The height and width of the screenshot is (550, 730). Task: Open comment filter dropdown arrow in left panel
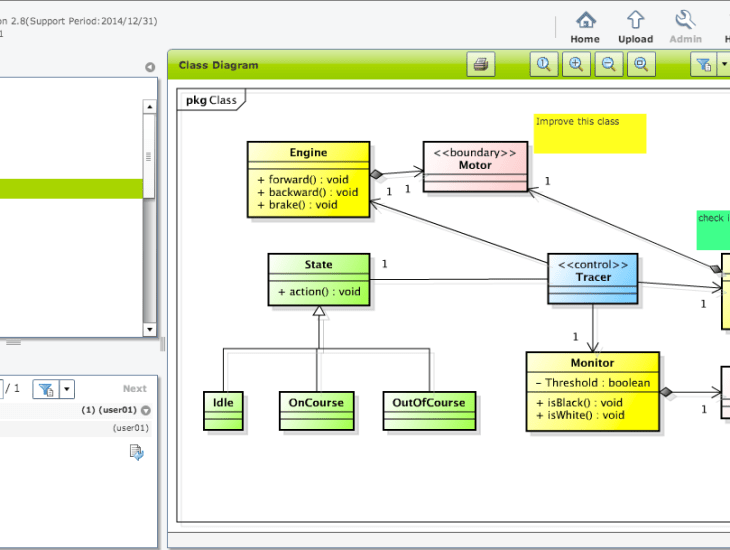[x=67, y=389]
